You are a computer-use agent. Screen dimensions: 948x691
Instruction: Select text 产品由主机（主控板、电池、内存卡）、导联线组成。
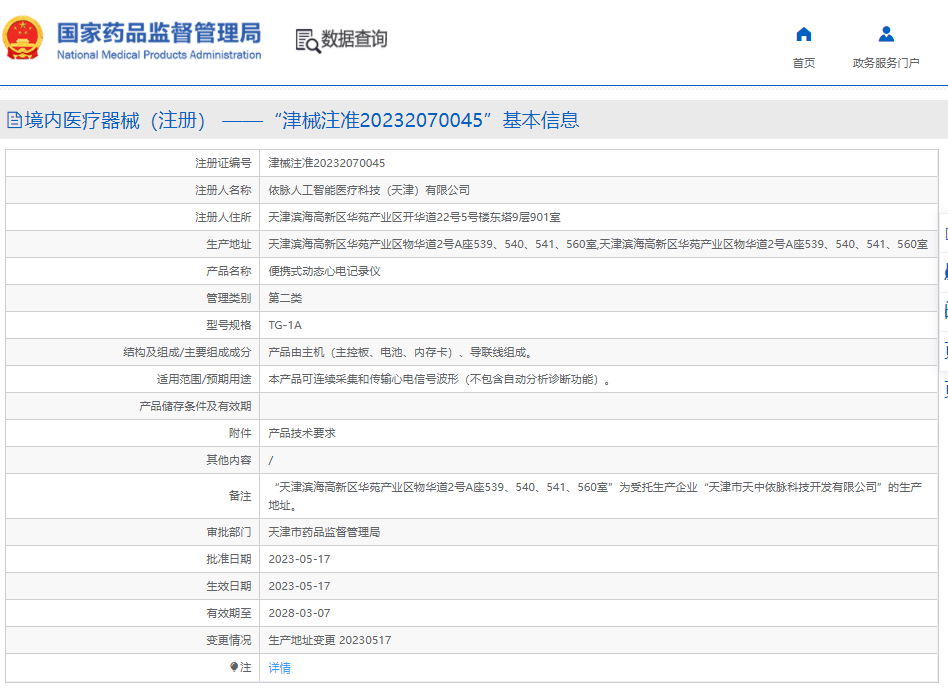(x=400, y=352)
